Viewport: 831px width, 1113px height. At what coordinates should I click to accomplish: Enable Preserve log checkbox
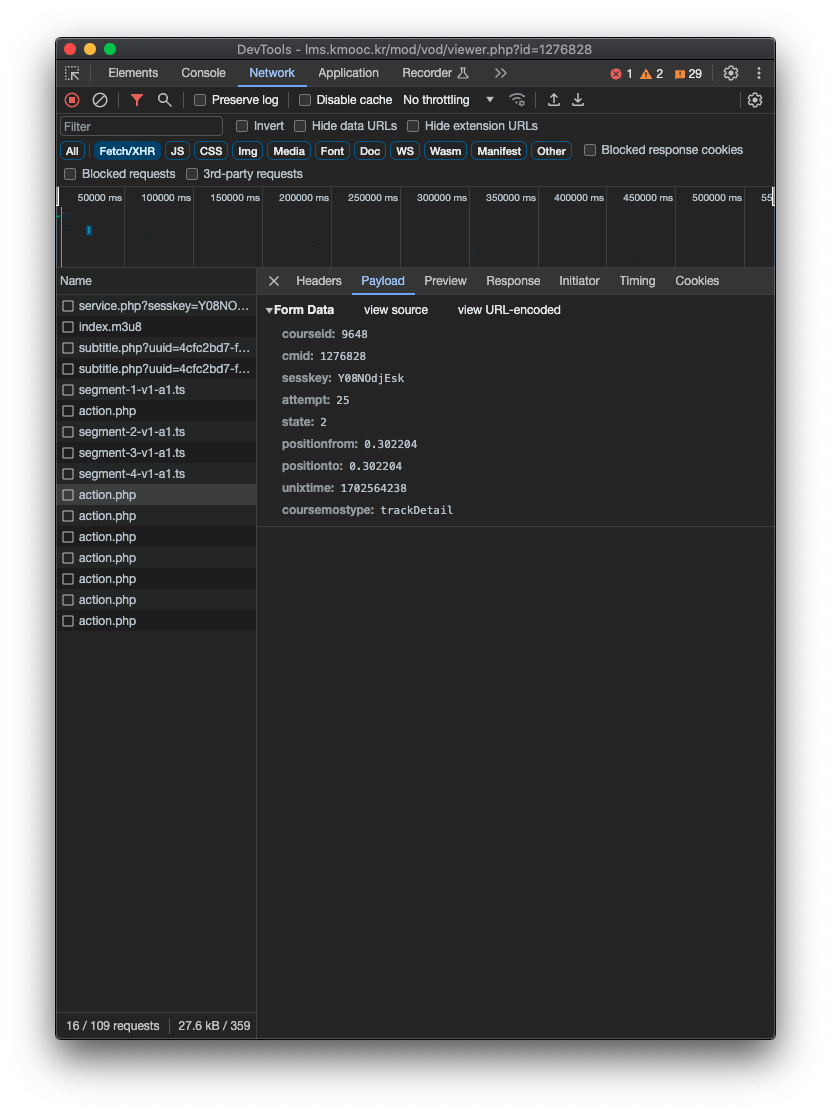(x=200, y=100)
